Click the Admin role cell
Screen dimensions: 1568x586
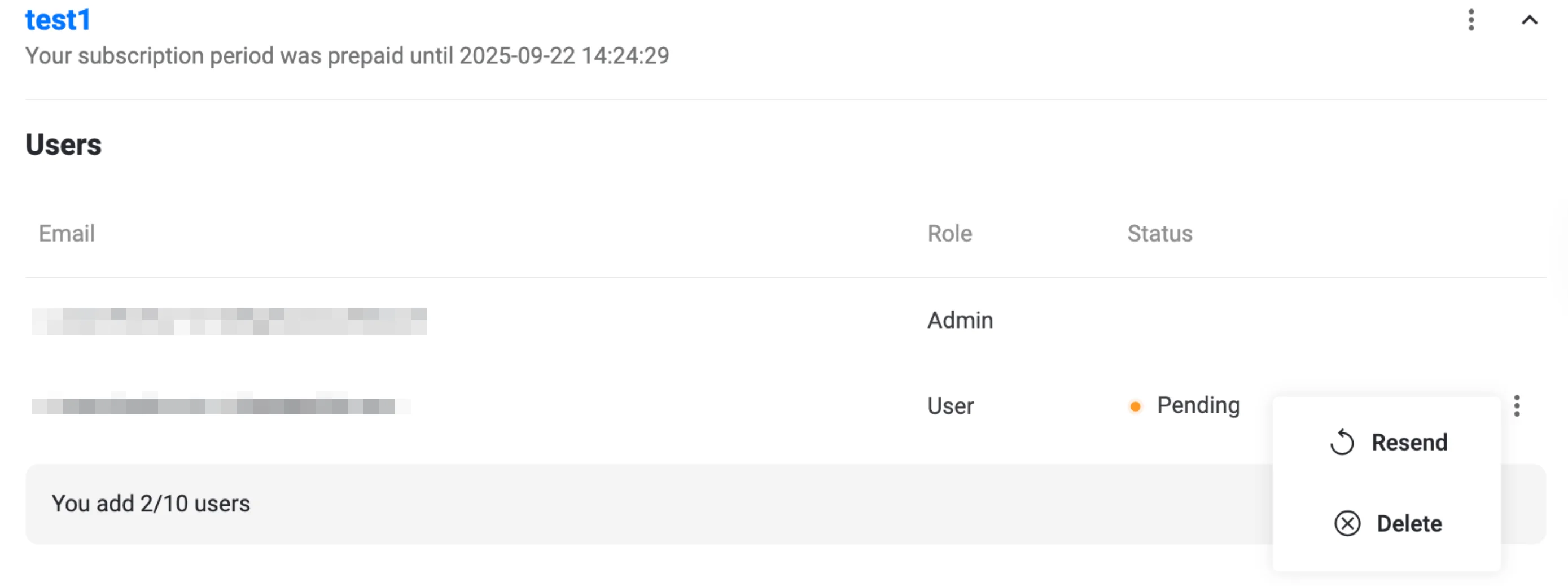[960, 321]
